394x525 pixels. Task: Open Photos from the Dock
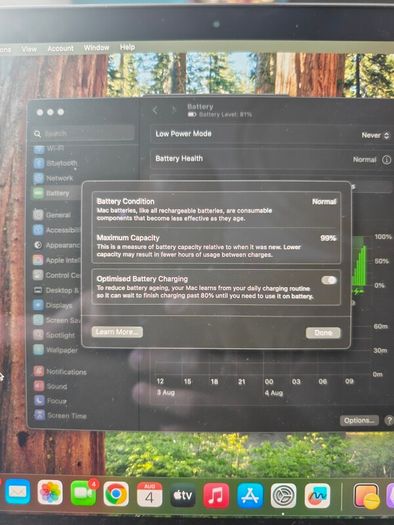[x=50, y=492]
